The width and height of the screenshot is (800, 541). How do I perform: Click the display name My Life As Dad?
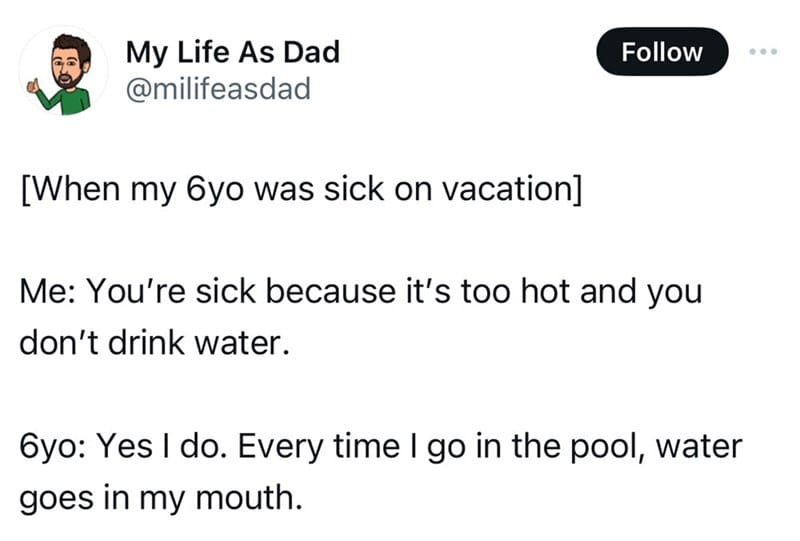click(233, 53)
